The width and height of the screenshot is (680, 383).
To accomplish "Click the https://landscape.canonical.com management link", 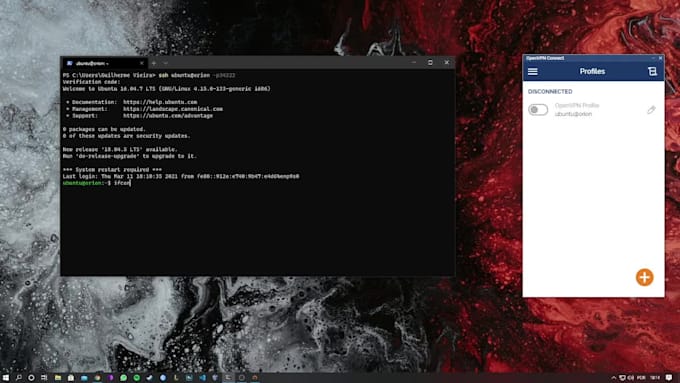I will pyautogui.click(x=173, y=109).
